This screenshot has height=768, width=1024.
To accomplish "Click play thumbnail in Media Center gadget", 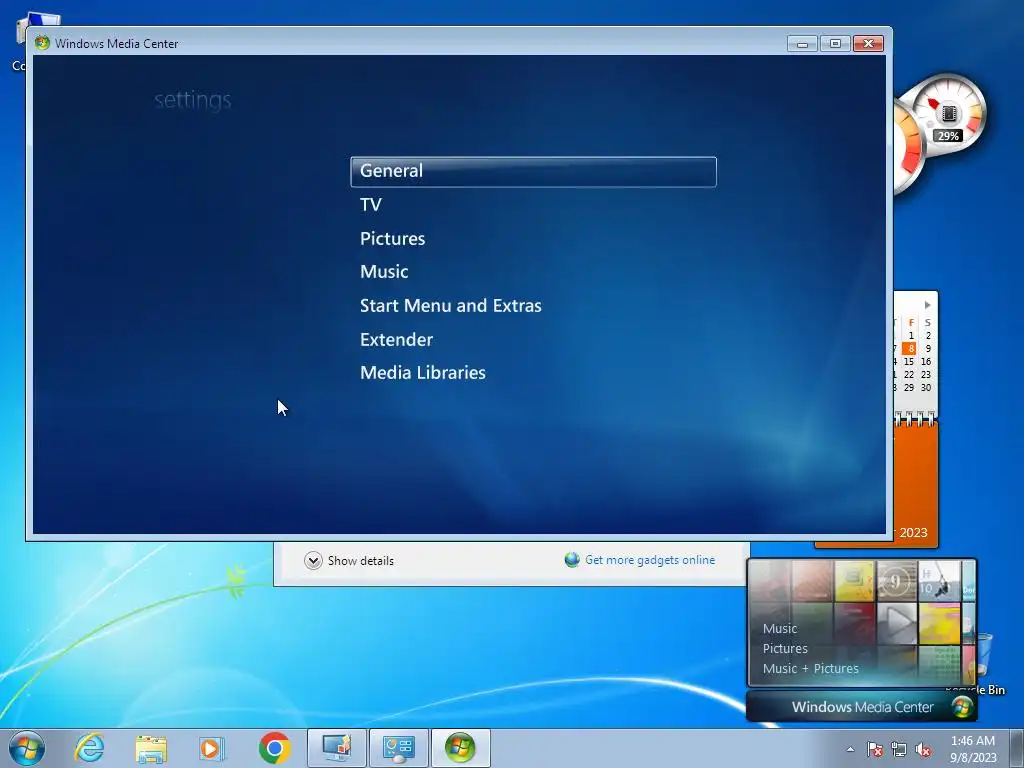I will click(897, 621).
